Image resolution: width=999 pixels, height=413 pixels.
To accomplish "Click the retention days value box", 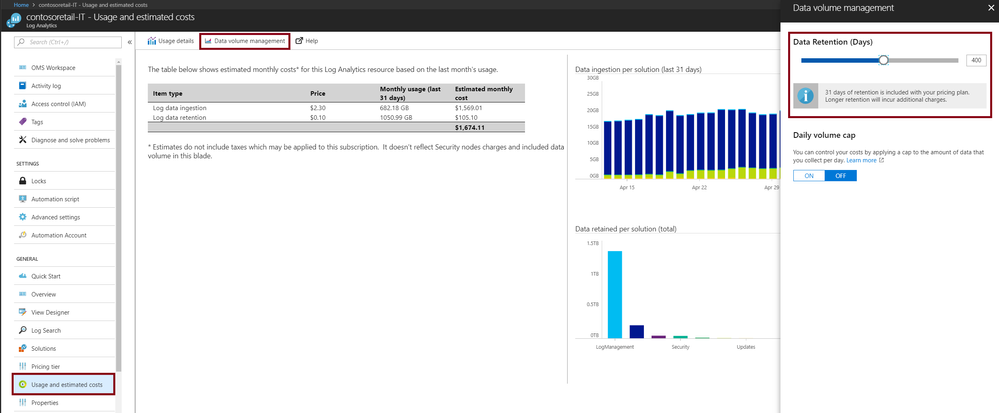I will pyautogui.click(x=975, y=60).
